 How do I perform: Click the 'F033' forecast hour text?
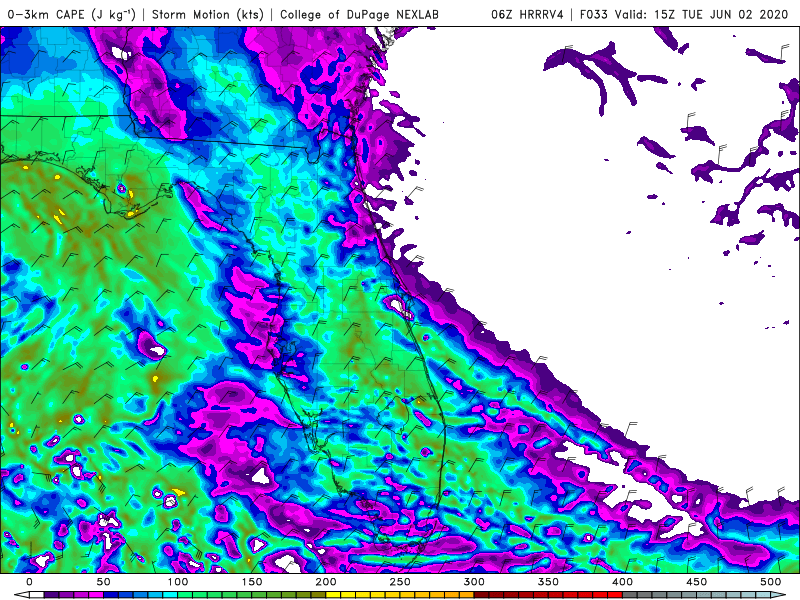tap(594, 14)
